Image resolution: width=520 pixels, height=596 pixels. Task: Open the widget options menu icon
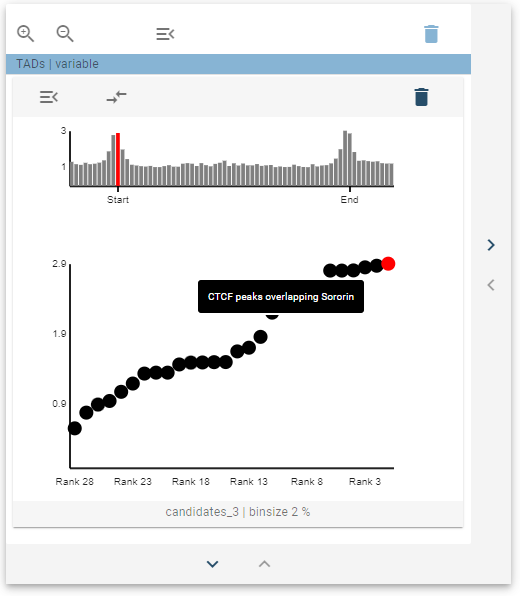pos(49,97)
